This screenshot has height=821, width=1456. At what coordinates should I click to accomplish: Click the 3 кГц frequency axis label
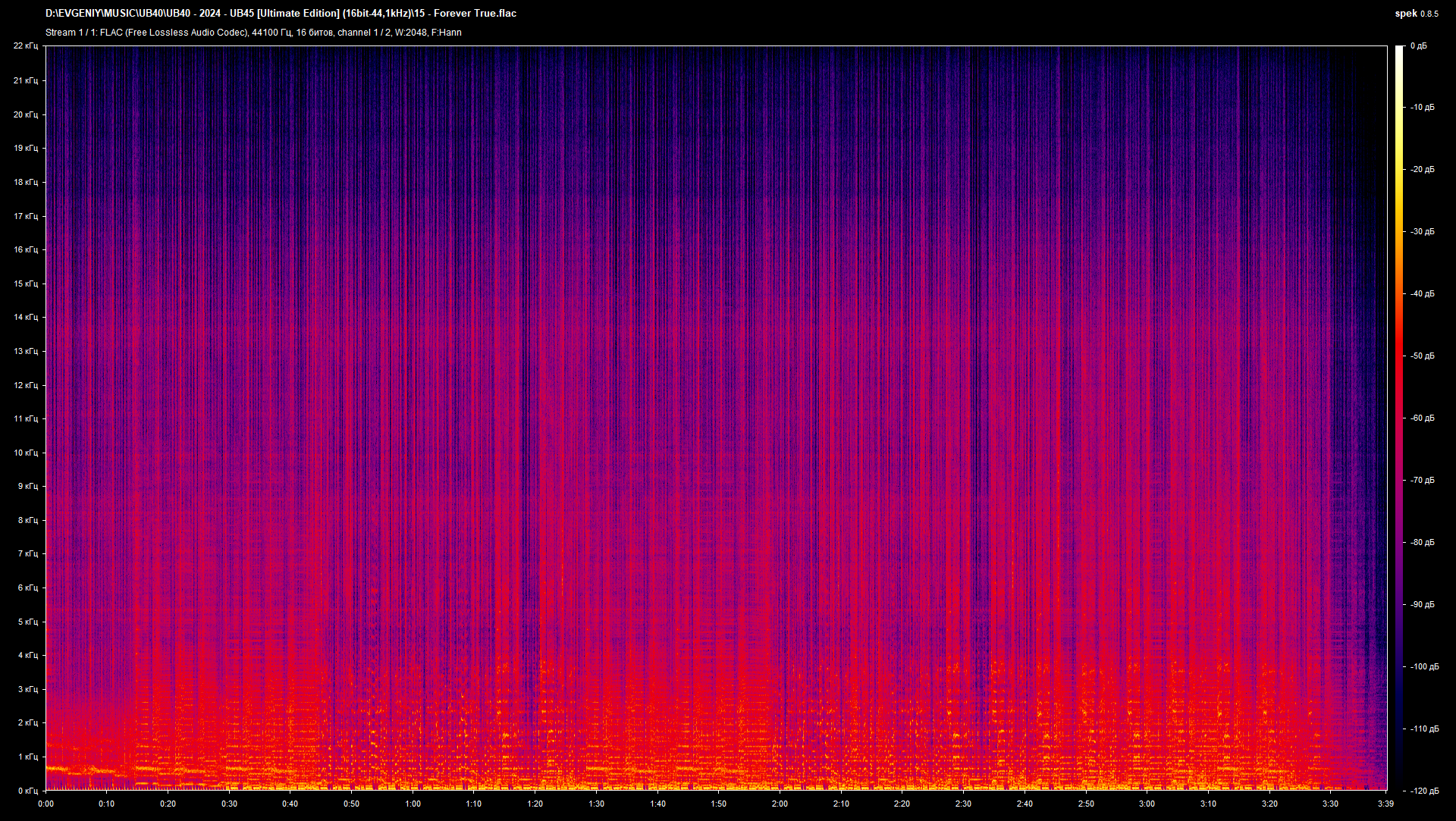point(27,689)
